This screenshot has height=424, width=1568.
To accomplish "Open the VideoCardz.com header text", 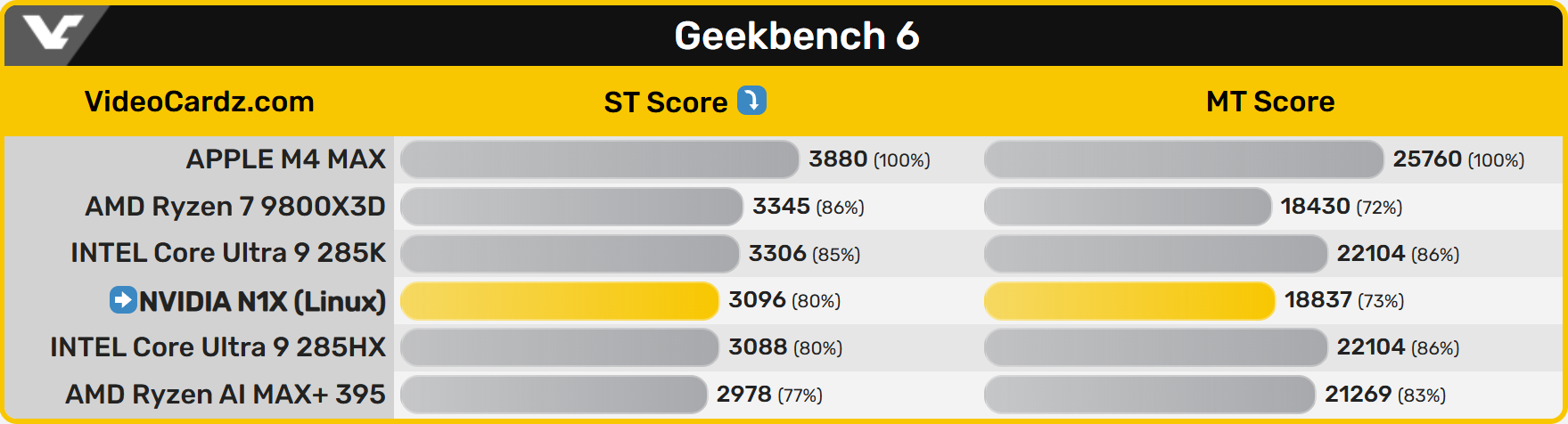I will 199,102.
